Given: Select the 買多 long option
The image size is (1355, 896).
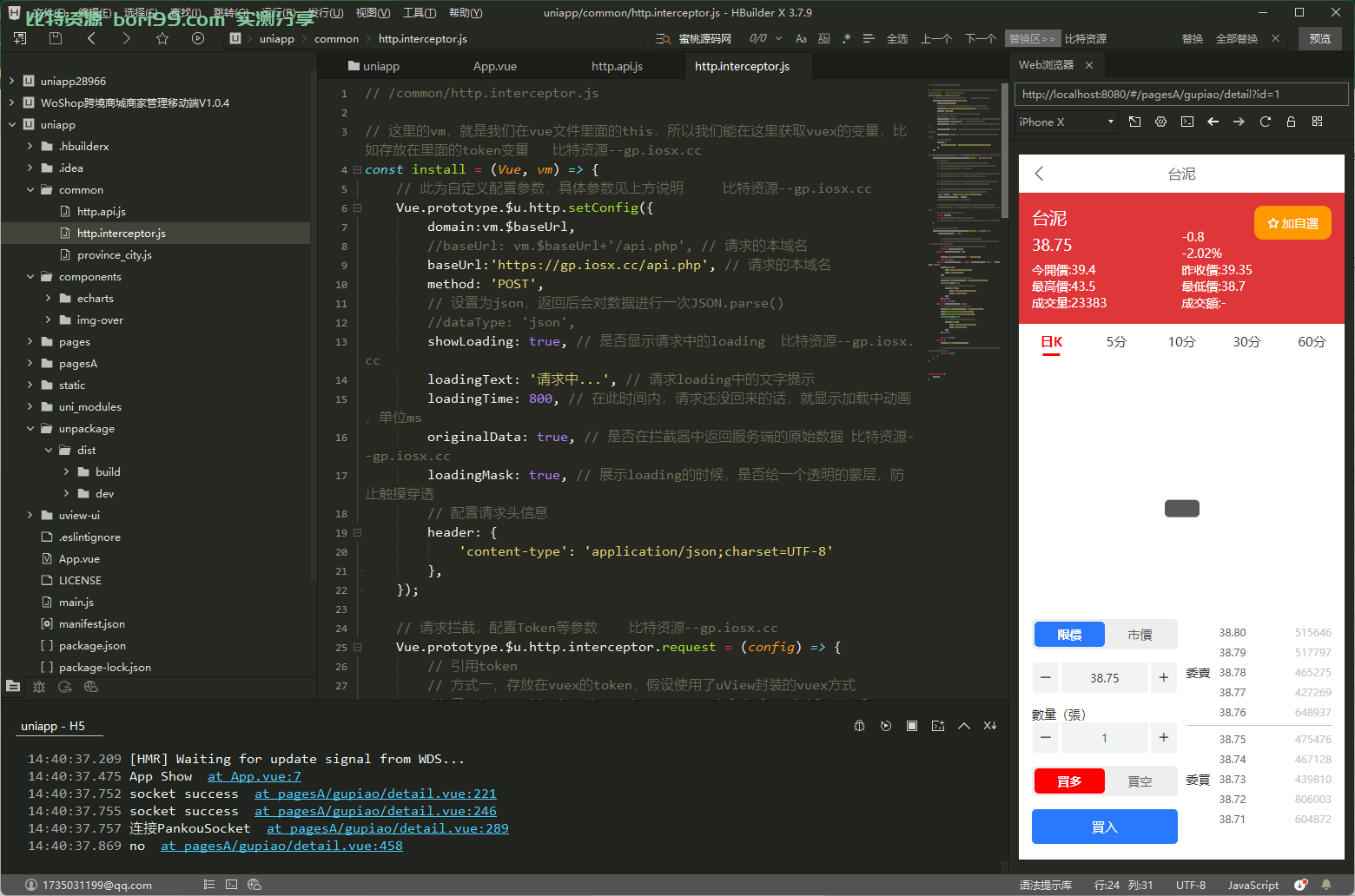Looking at the screenshot, I should pos(1069,781).
